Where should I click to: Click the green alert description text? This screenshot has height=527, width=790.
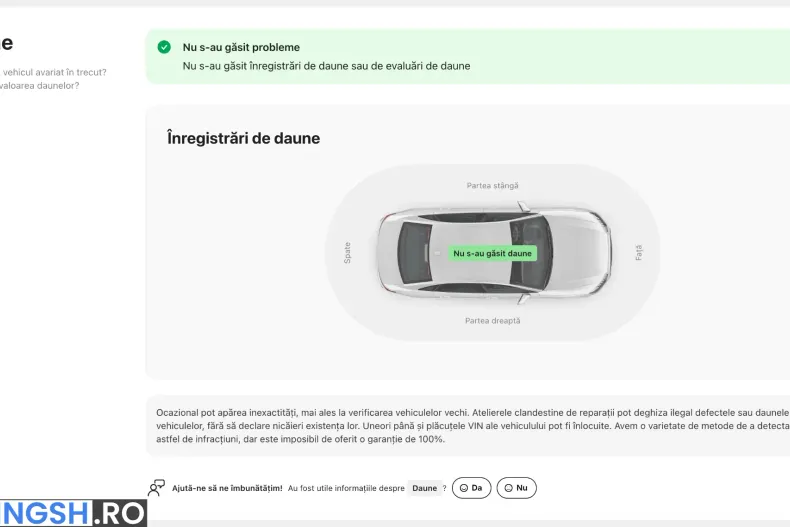[326, 66]
